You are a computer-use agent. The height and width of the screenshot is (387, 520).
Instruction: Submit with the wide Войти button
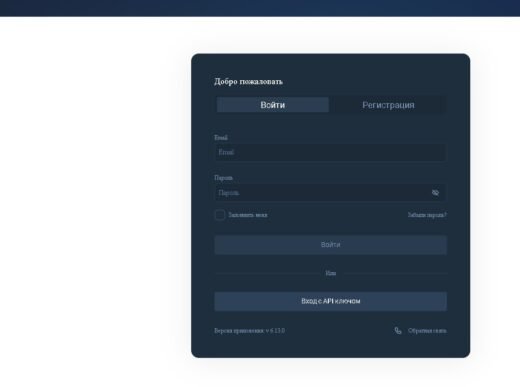pos(330,245)
